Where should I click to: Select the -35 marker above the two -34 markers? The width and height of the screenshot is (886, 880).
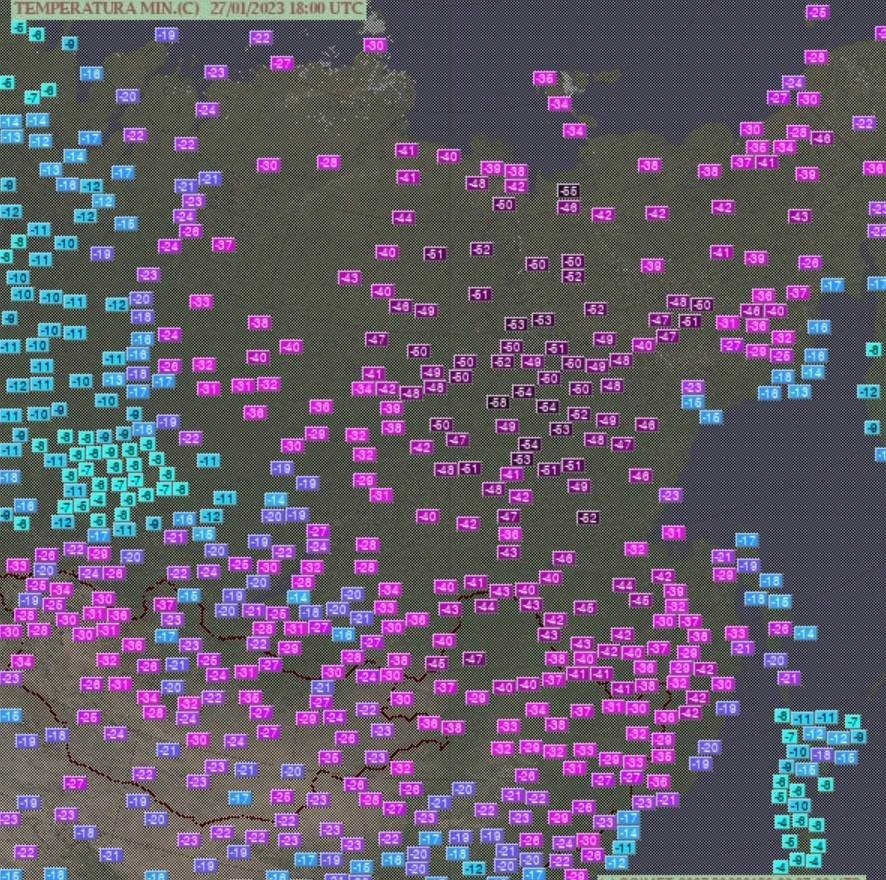pos(544,78)
